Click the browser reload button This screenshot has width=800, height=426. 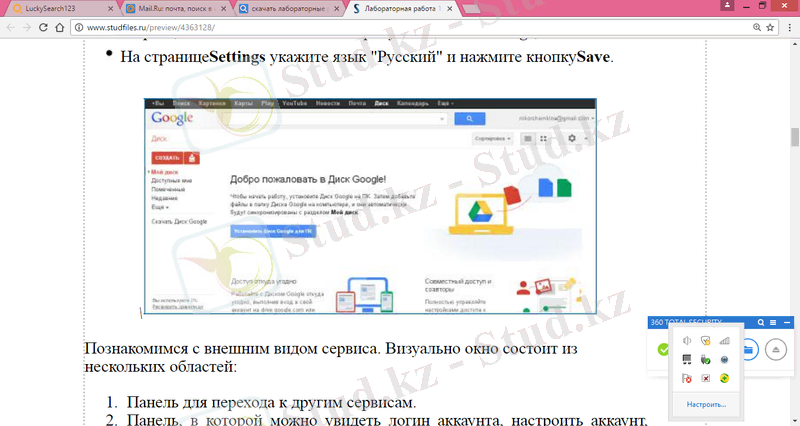point(59,28)
